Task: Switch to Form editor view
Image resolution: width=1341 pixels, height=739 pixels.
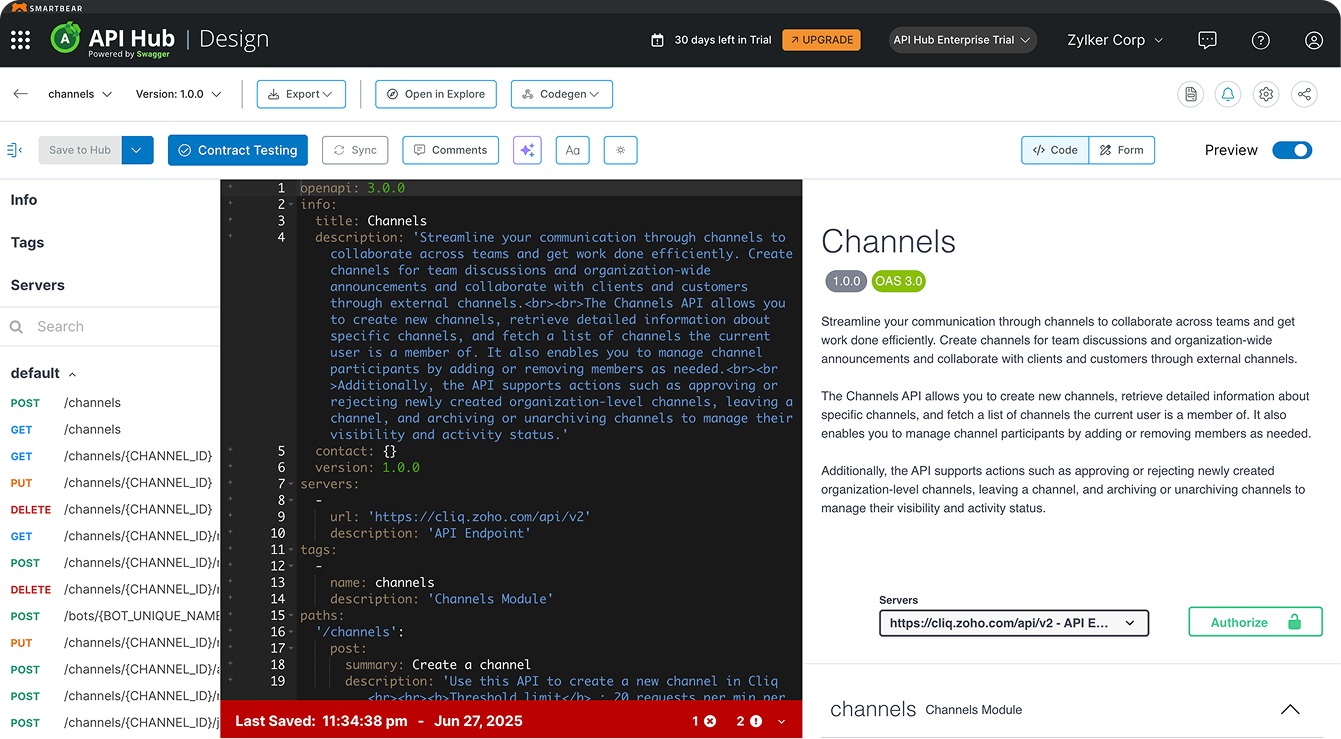Action: coord(1121,150)
